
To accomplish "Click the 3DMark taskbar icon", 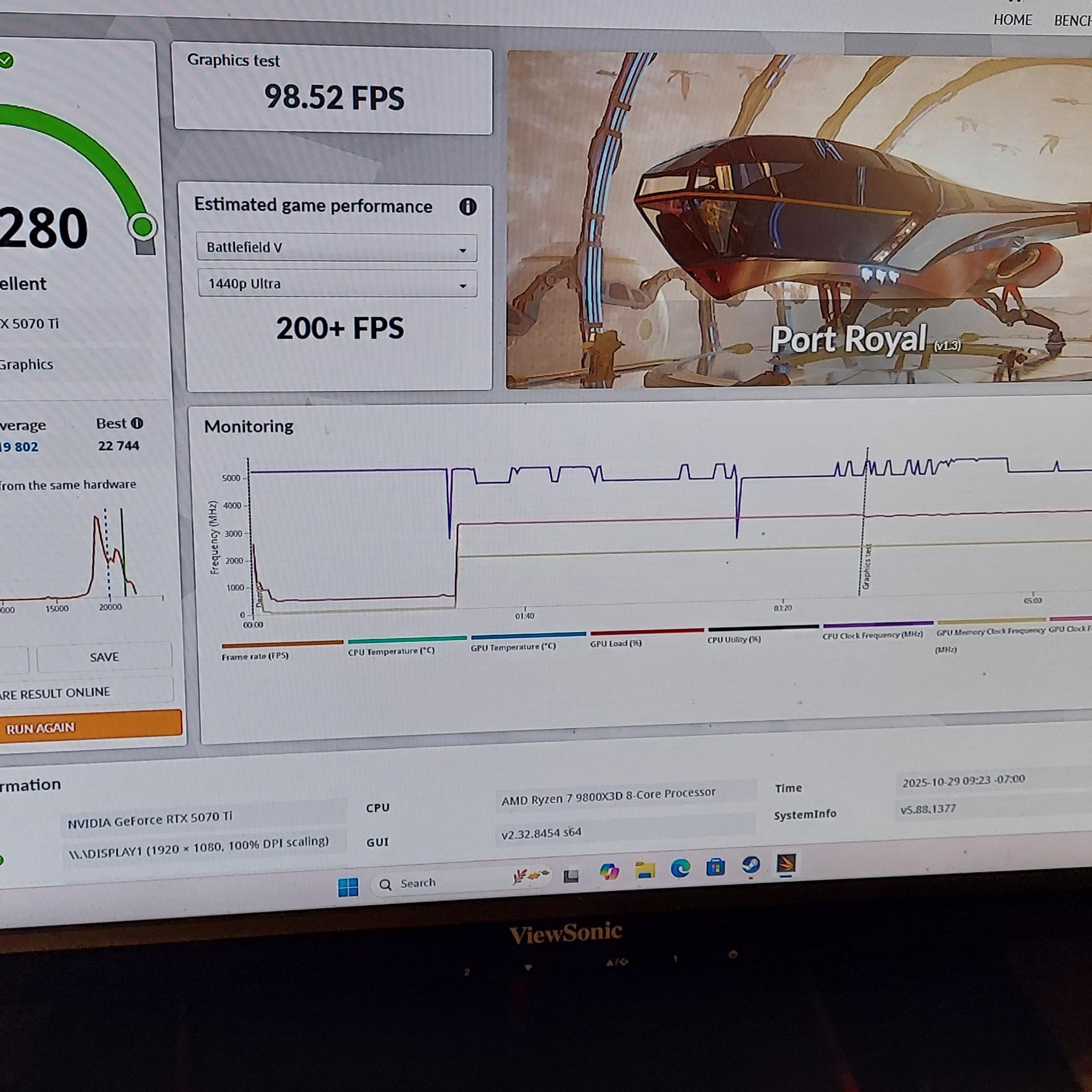I will coord(786,864).
